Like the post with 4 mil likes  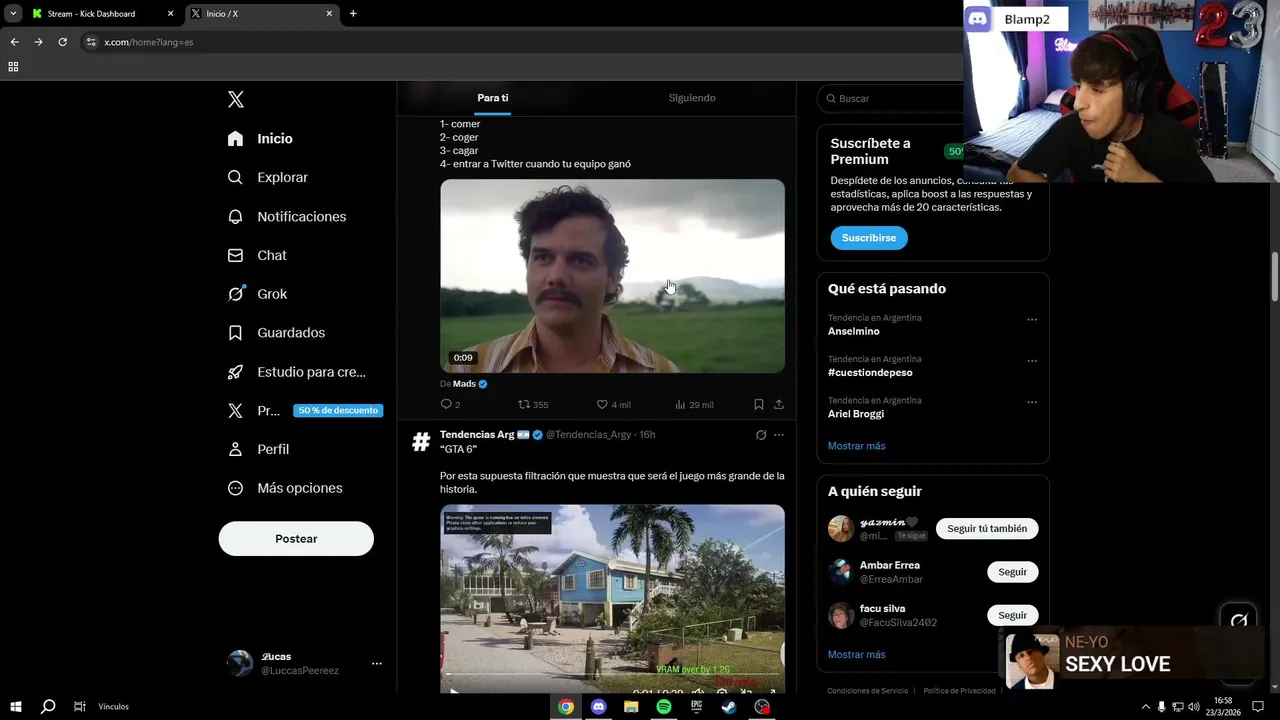pyautogui.click(x=613, y=404)
